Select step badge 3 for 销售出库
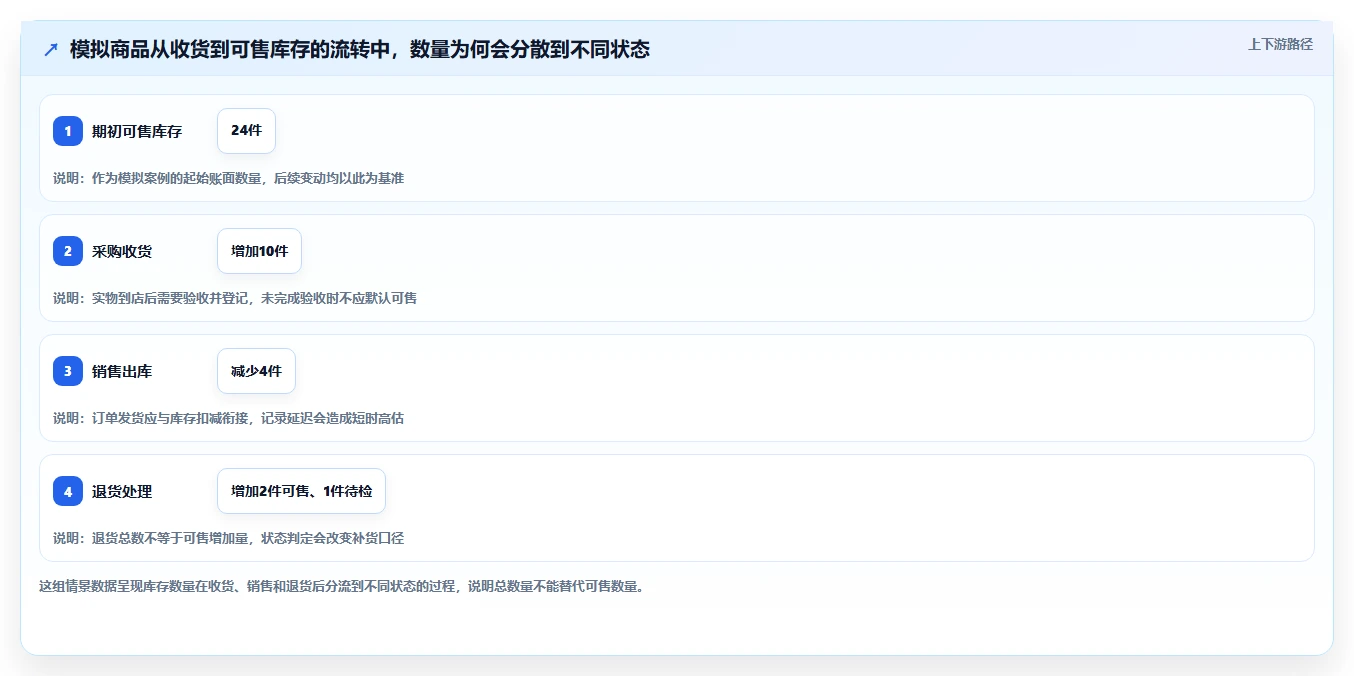Viewport: 1354px width, 676px height. [68, 371]
